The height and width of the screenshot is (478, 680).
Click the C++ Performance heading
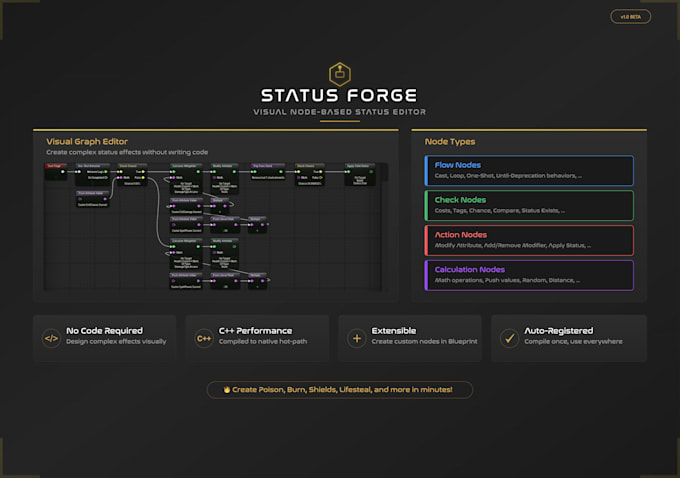pos(255,331)
